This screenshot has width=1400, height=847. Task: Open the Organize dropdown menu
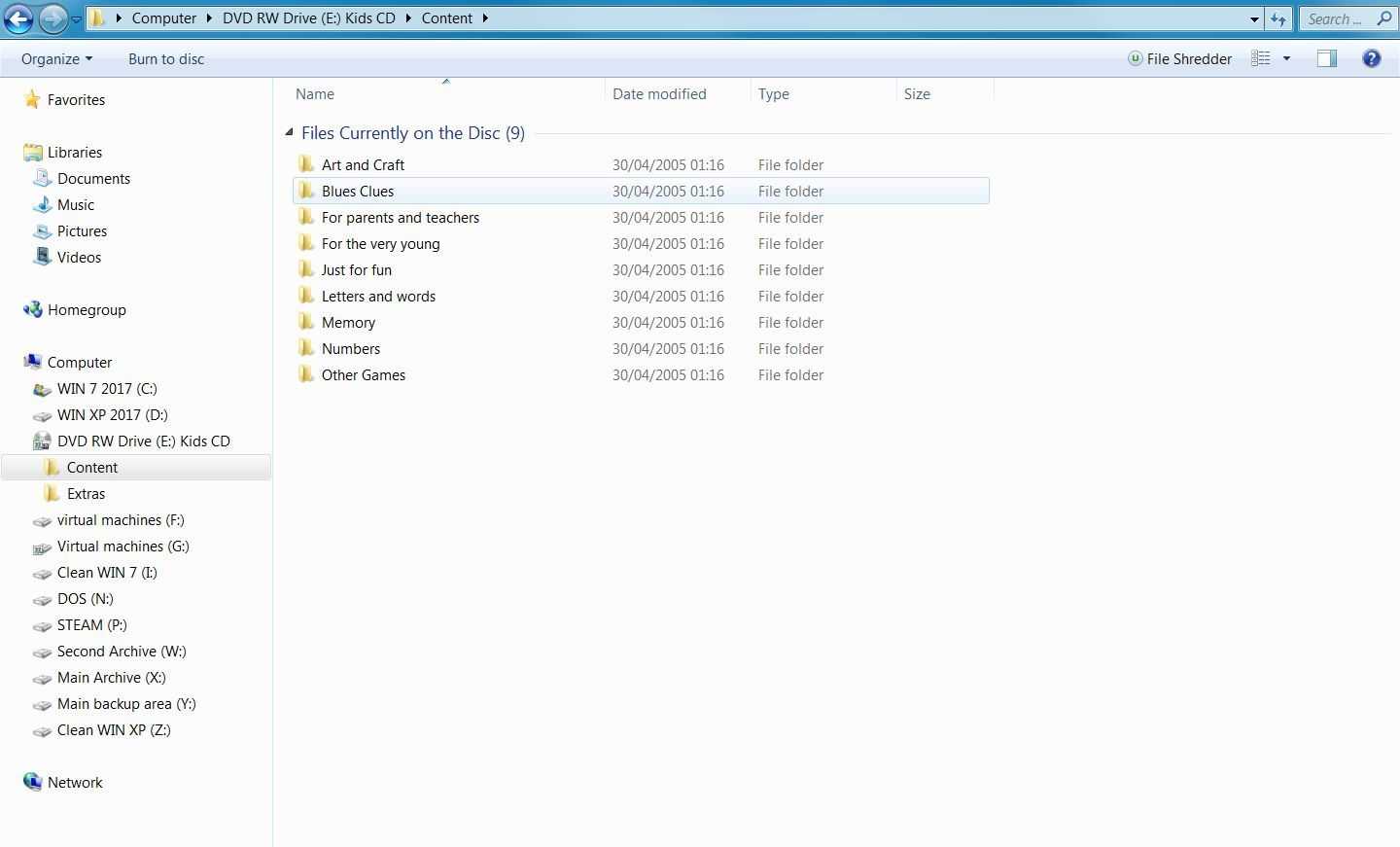(56, 58)
